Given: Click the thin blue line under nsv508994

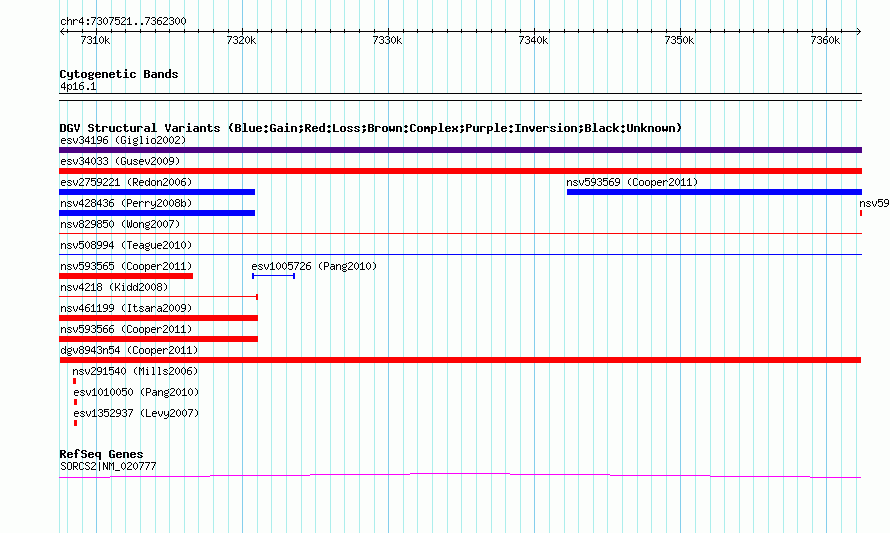Looking at the screenshot, I should pos(460,254).
